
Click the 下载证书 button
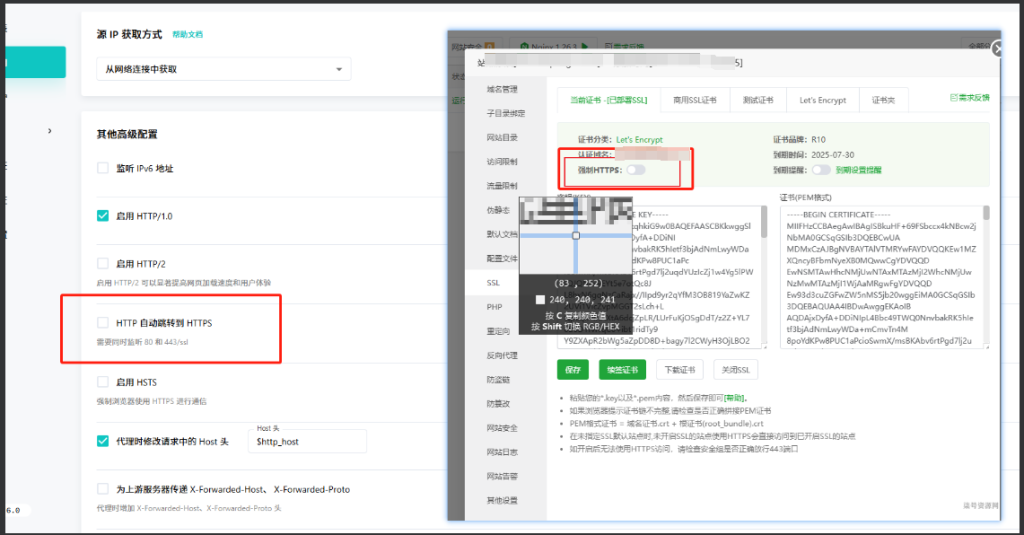(680, 370)
